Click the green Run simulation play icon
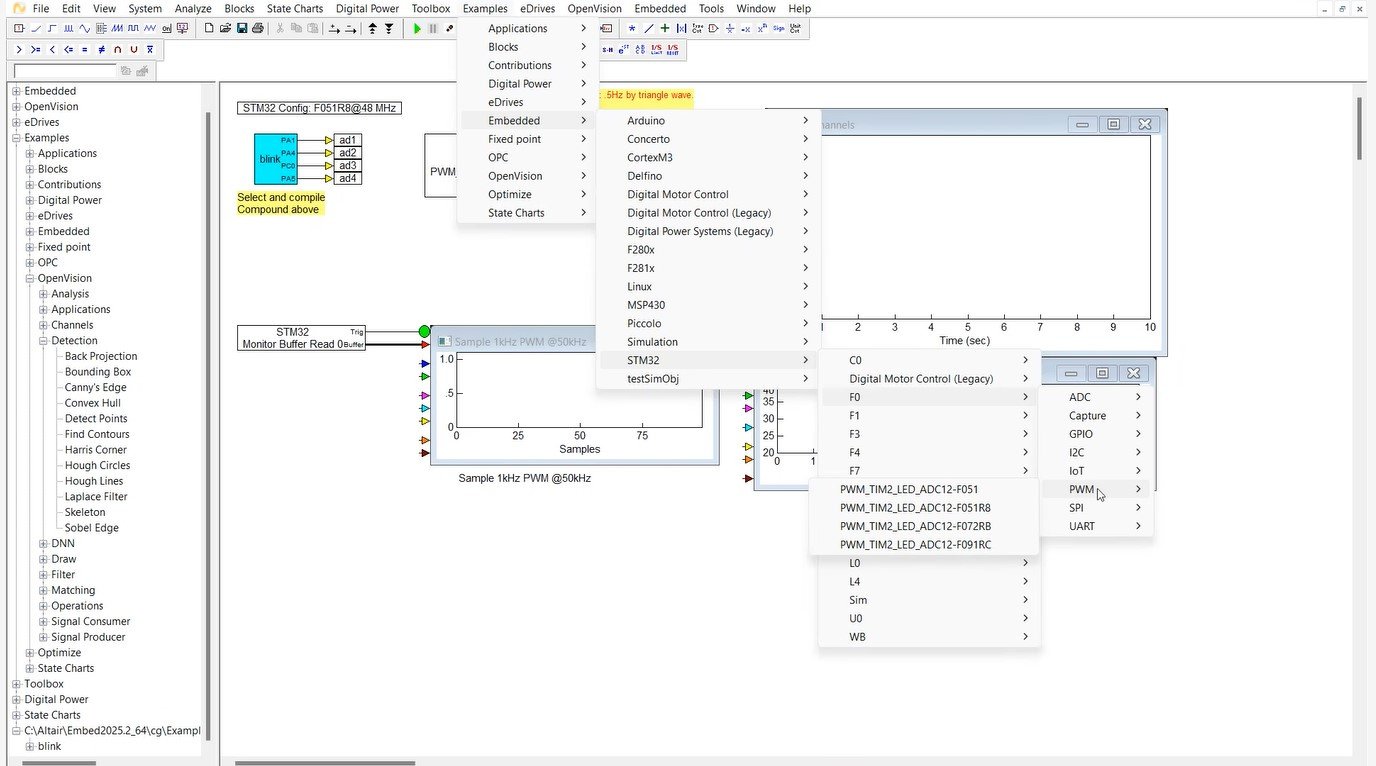This screenshot has height=766, width=1376. 417,29
